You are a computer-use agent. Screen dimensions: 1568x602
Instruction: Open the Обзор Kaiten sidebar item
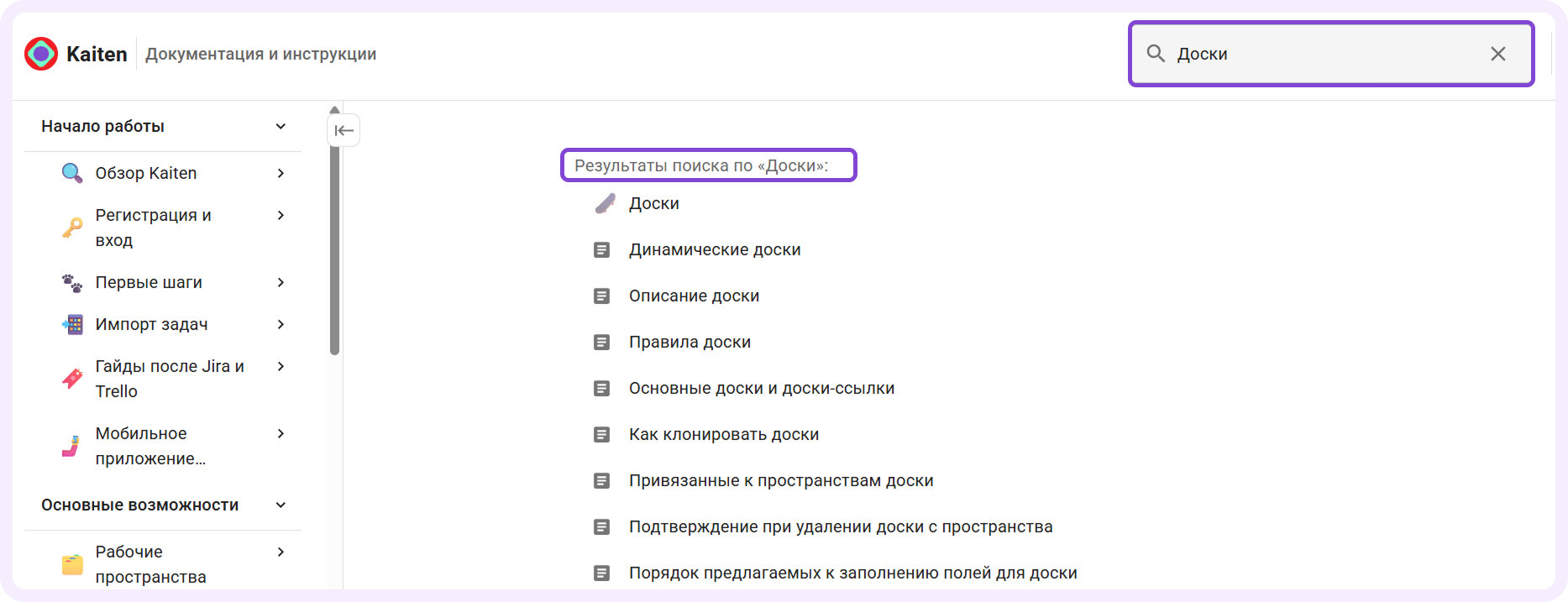click(146, 173)
